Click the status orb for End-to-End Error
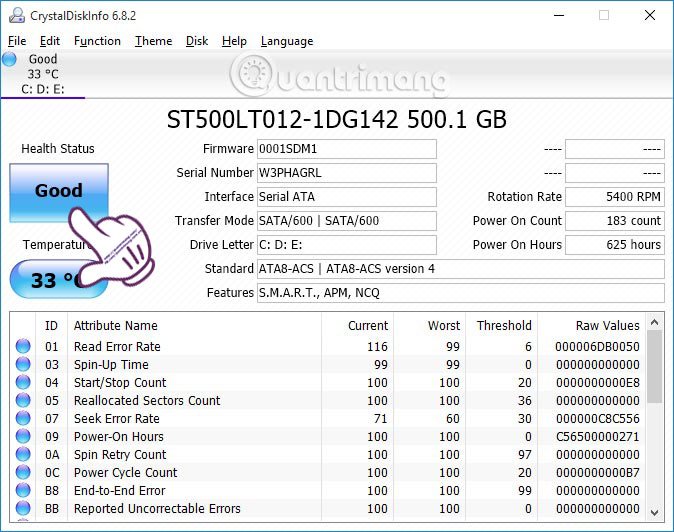The image size is (674, 532). point(23,490)
